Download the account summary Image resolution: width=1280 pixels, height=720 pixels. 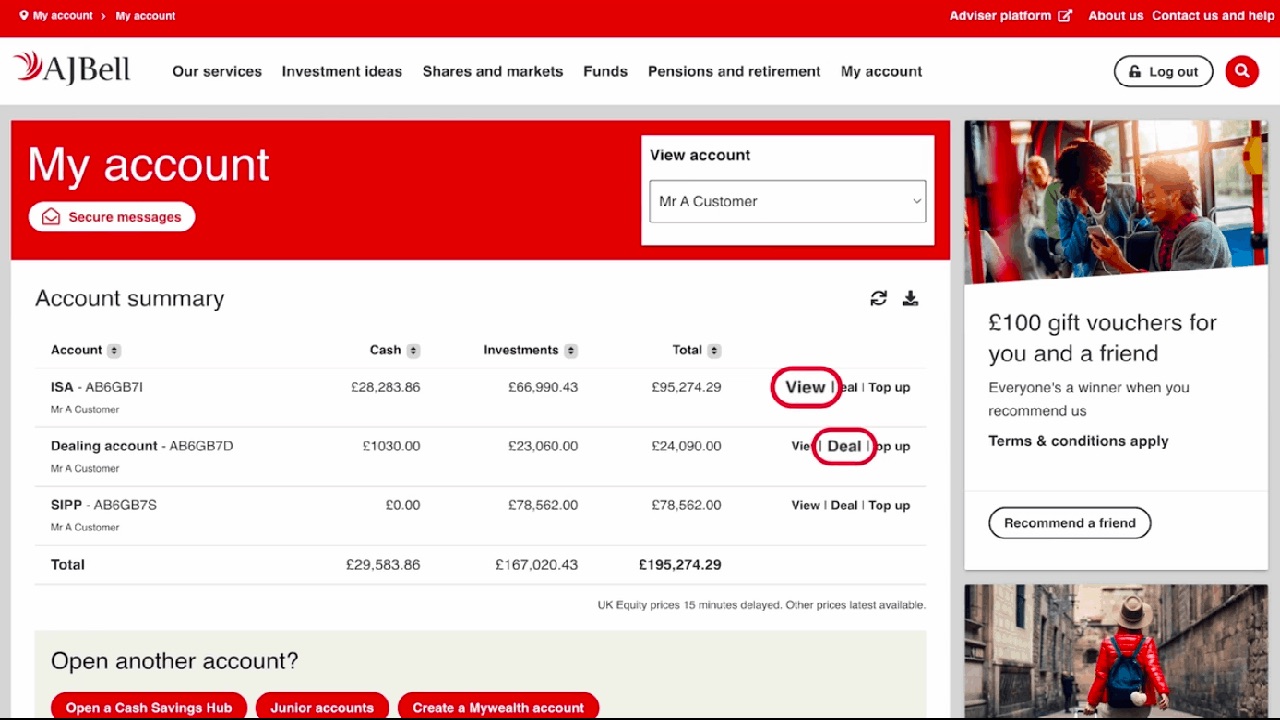pyautogui.click(x=910, y=298)
